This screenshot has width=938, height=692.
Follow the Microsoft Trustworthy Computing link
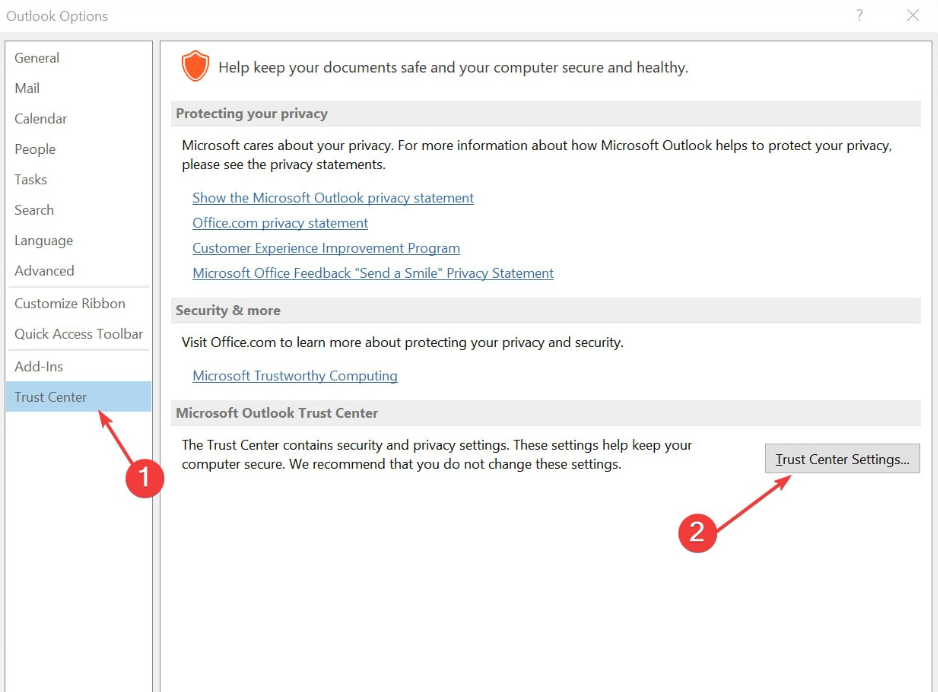click(x=295, y=376)
